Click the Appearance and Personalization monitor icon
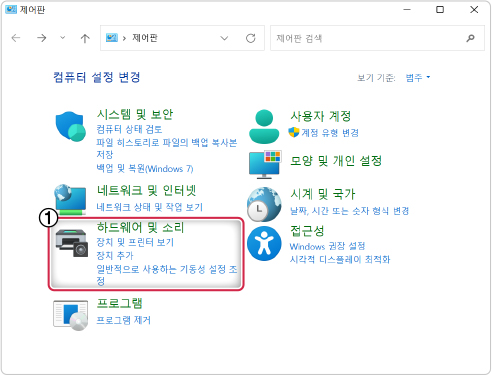This screenshot has width=492, height=375. (265, 164)
